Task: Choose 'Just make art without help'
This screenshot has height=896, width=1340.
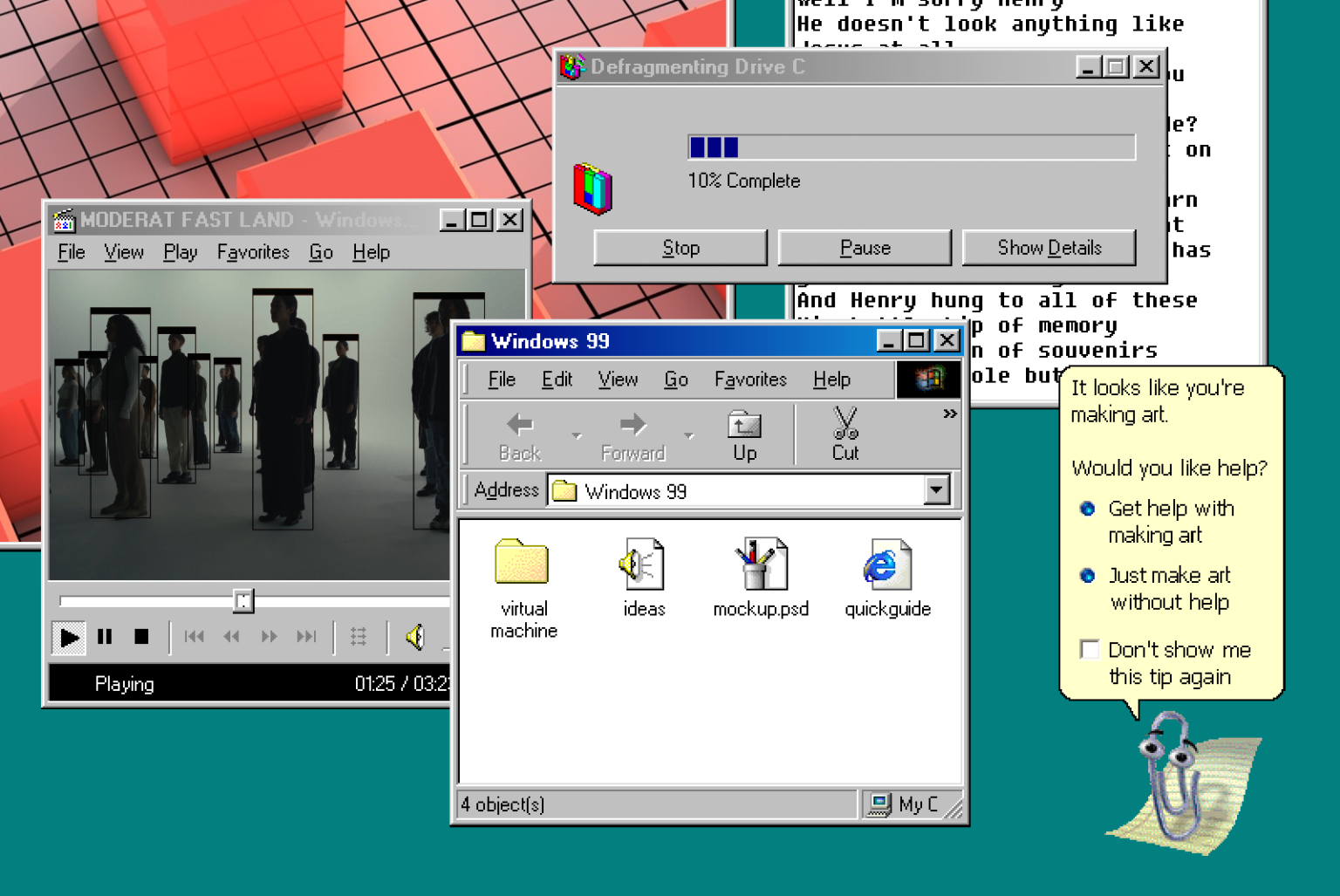Action: tap(1087, 576)
